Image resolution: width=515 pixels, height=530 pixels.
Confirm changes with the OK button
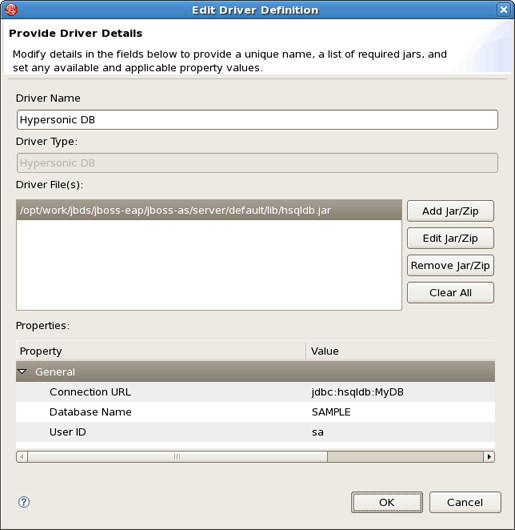coord(387,502)
